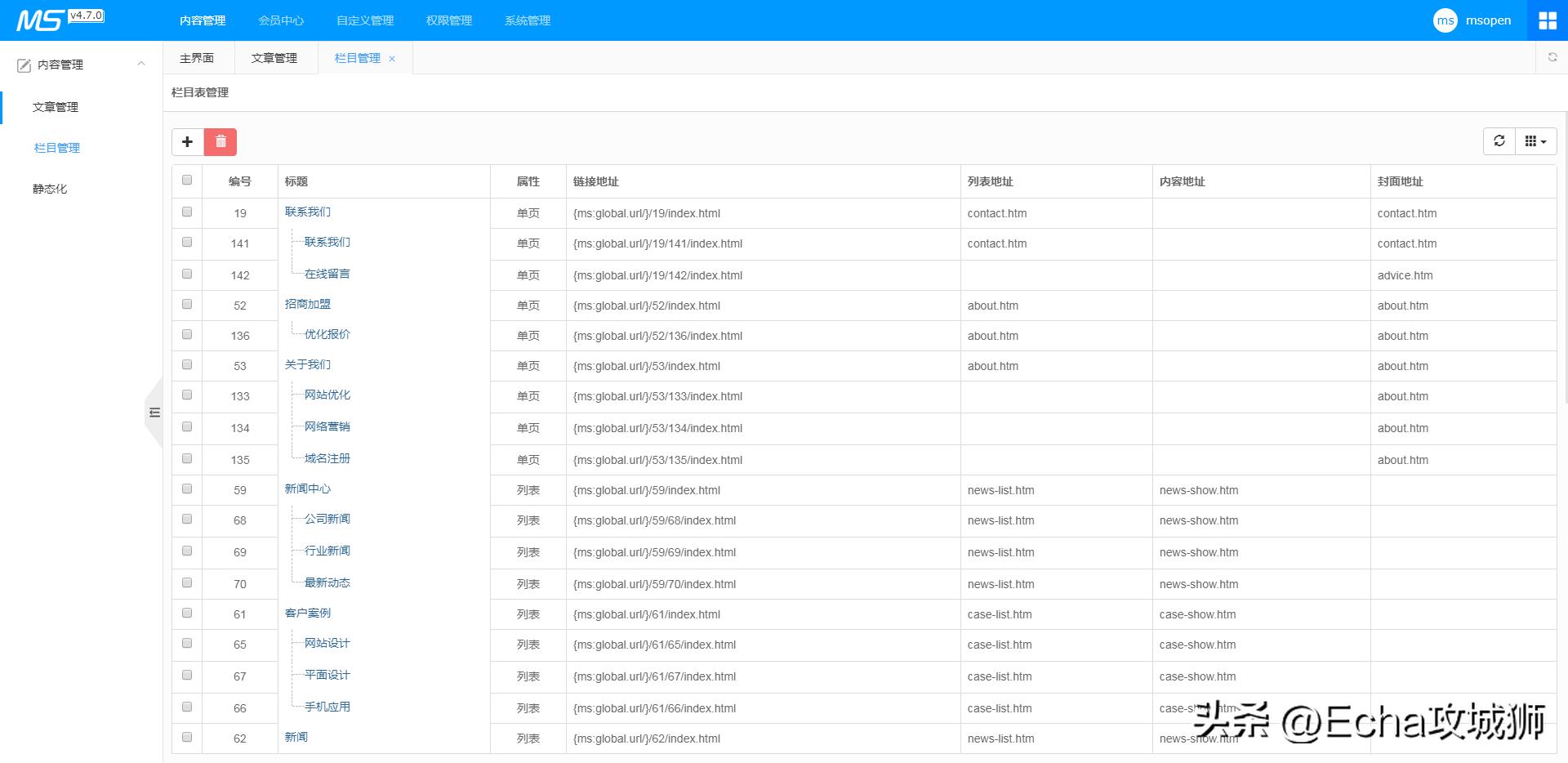
Task: Click the MS logo
Action: pyautogui.click(x=39, y=20)
